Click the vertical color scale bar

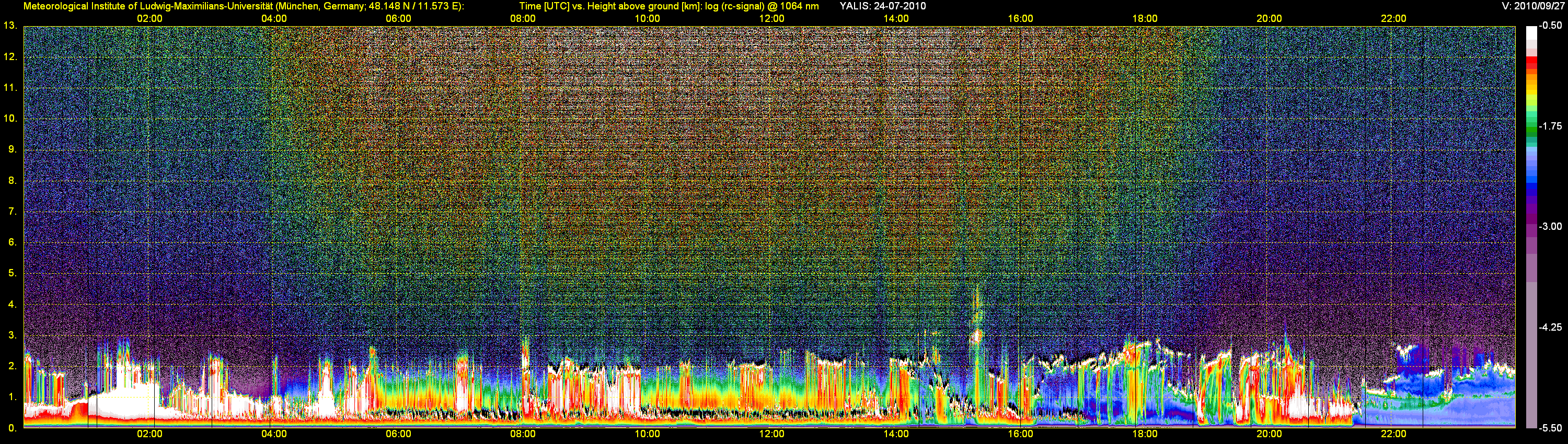(1531, 227)
